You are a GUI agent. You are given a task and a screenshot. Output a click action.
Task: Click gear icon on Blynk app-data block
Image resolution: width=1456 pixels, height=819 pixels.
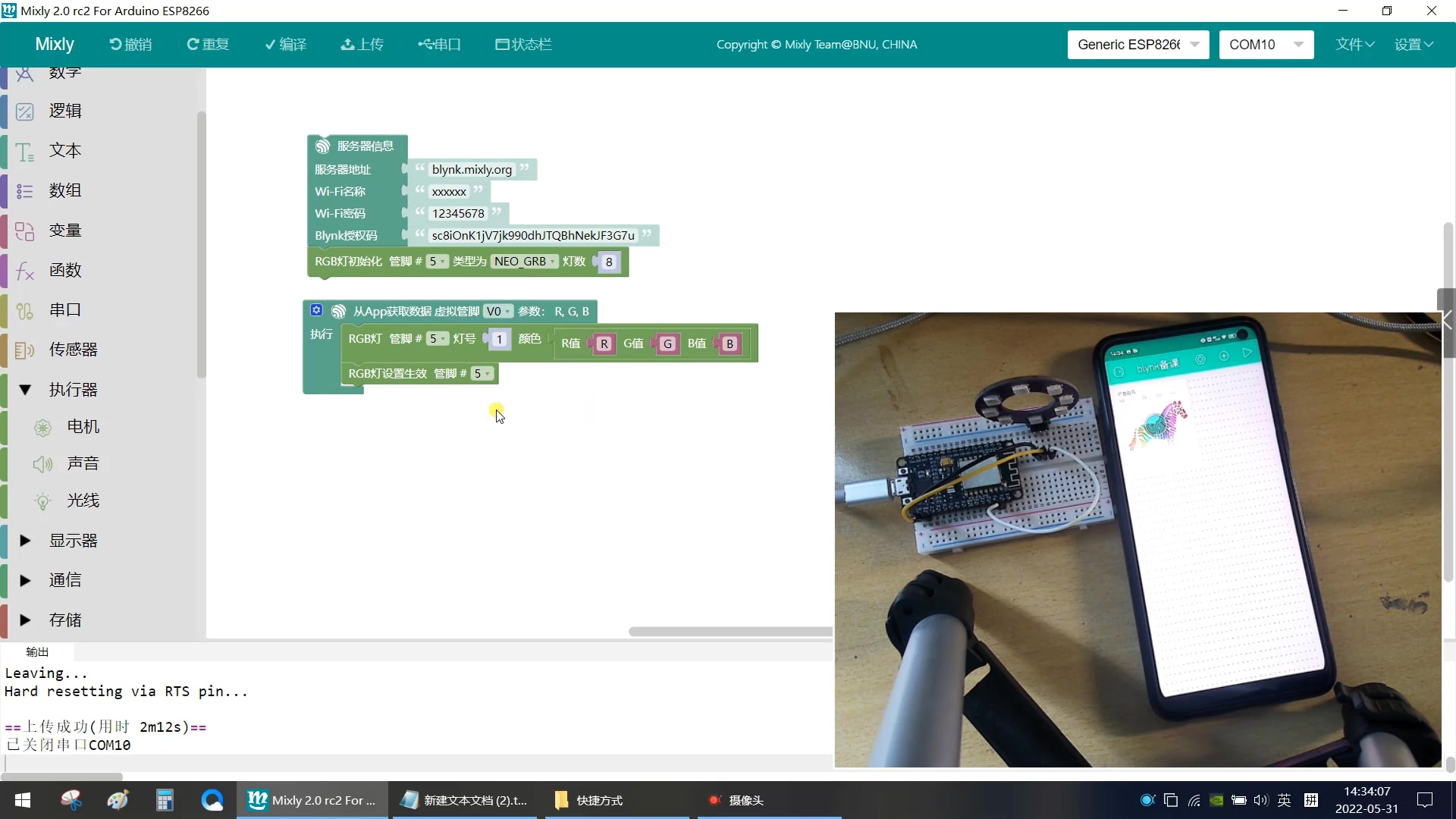[316, 310]
